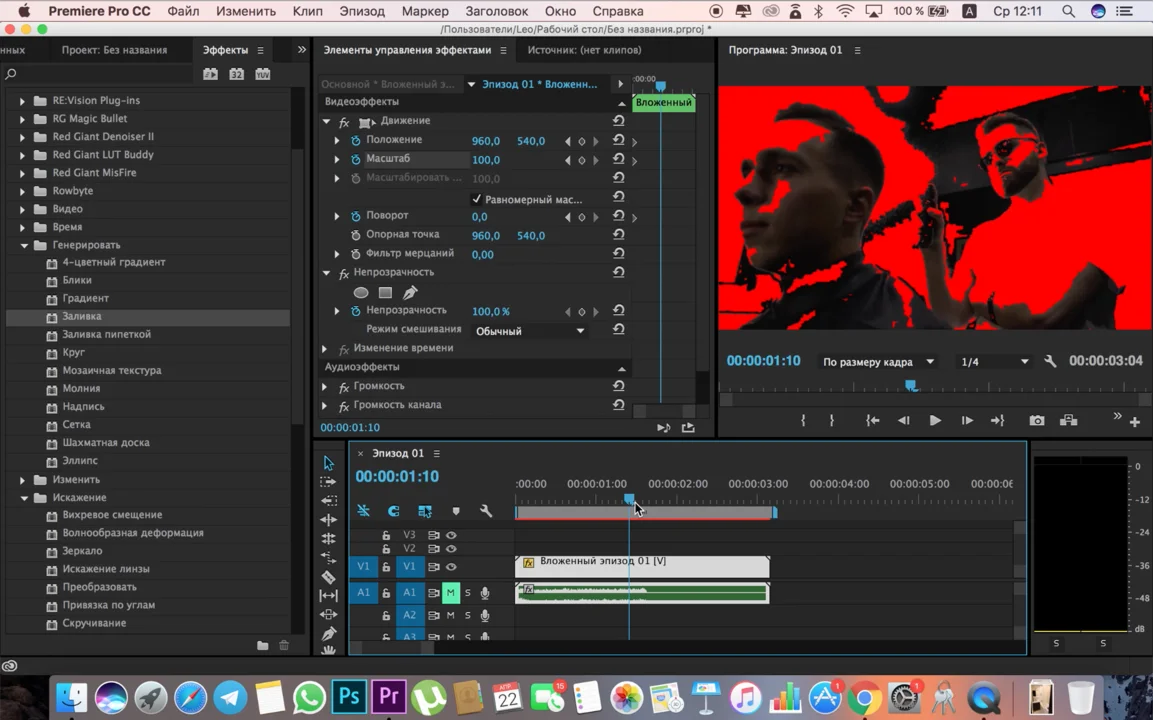
Task: Select the Hand tool
Action: pos(328,650)
